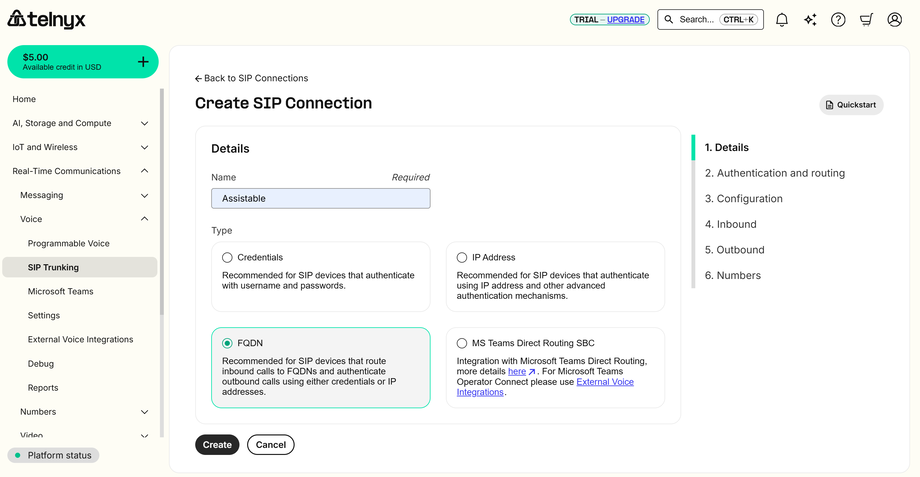Click the back arrow to SIP Connections
Image resolution: width=920 pixels, height=477 pixels.
pos(198,78)
